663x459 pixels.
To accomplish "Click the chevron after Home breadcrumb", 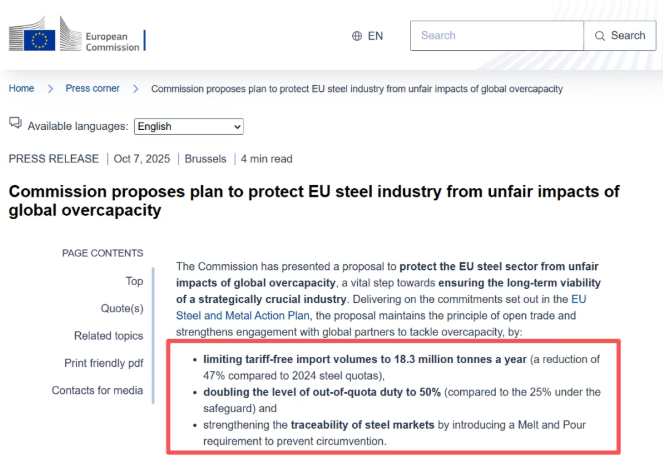I will coord(49,89).
